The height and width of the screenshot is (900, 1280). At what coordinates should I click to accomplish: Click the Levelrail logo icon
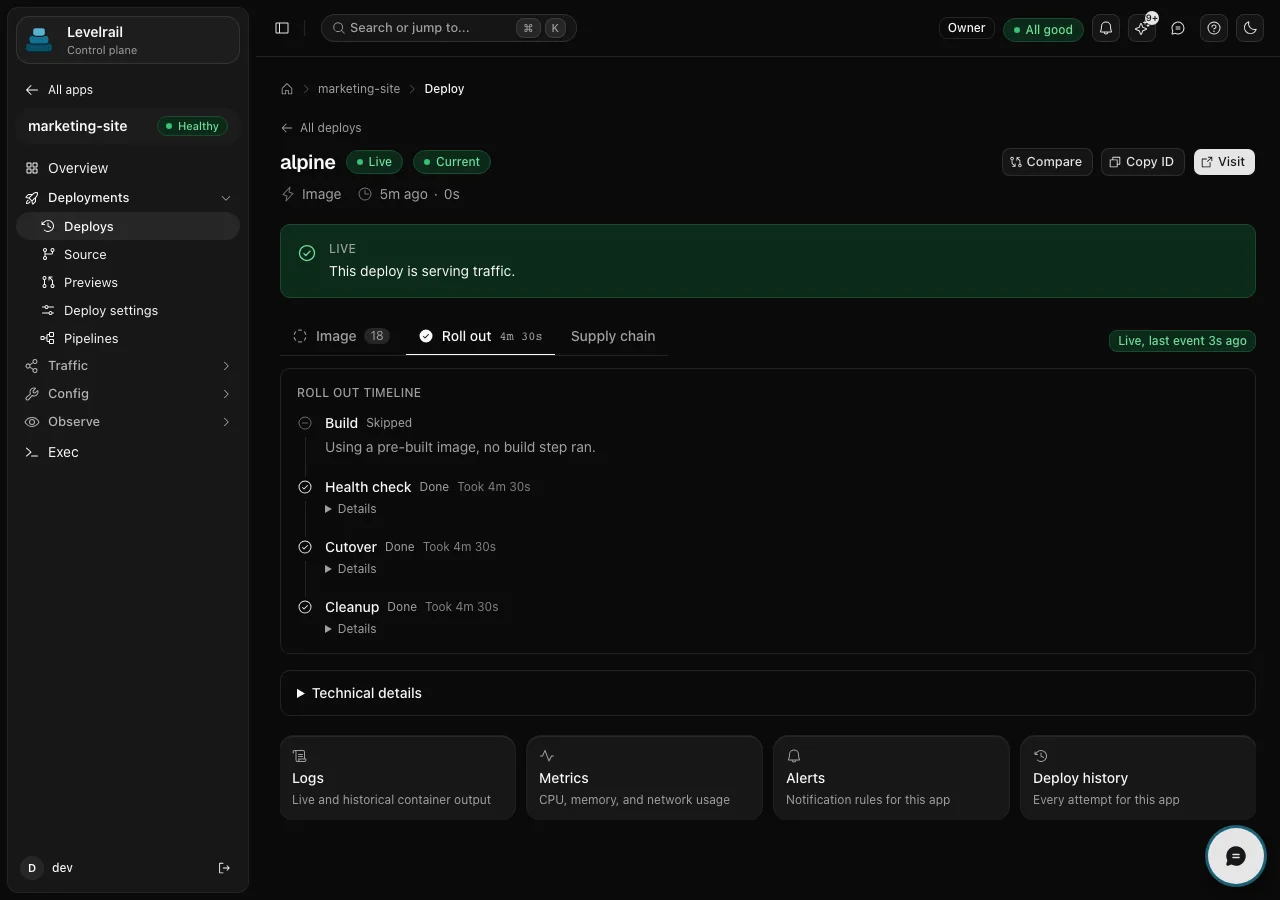pos(39,40)
